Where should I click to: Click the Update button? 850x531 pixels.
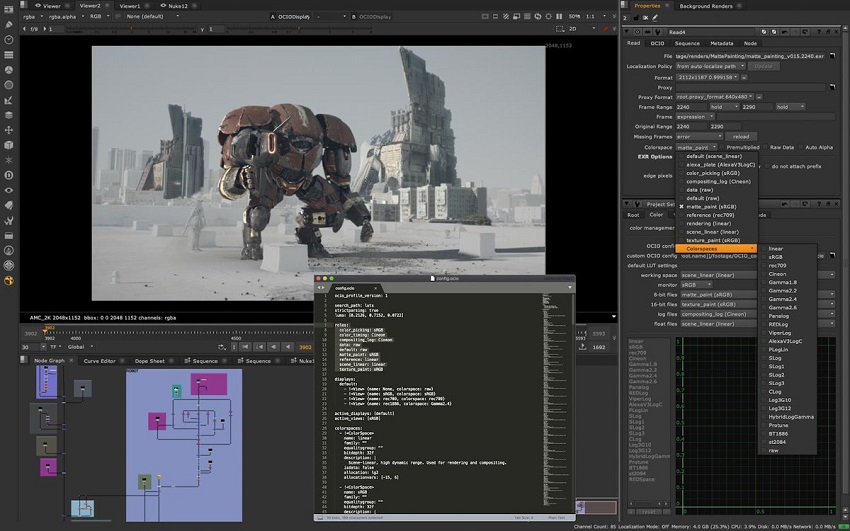(x=763, y=66)
